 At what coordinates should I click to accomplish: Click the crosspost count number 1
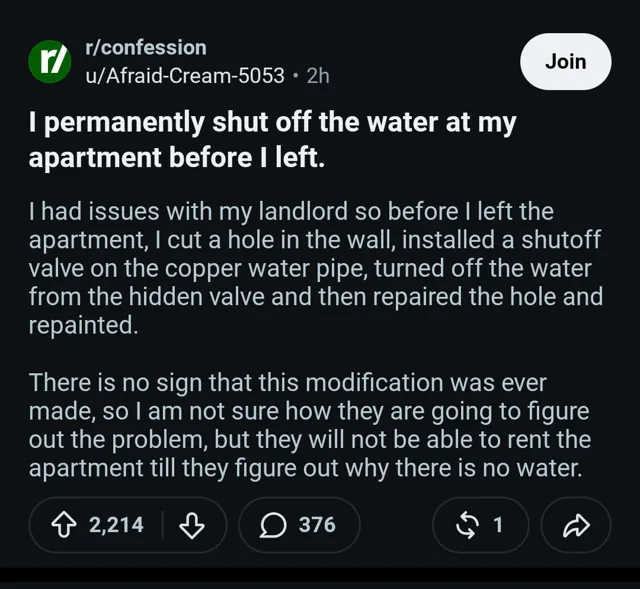tap(498, 525)
